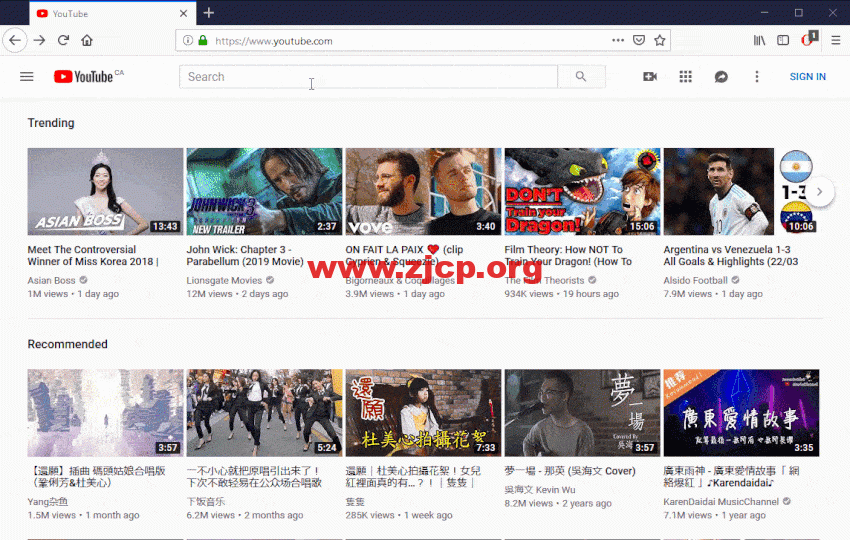Viewport: 850px width, 540px height.
Task: Open 廣東愛情故事 thumbnail 3:35
Action: tap(741, 413)
